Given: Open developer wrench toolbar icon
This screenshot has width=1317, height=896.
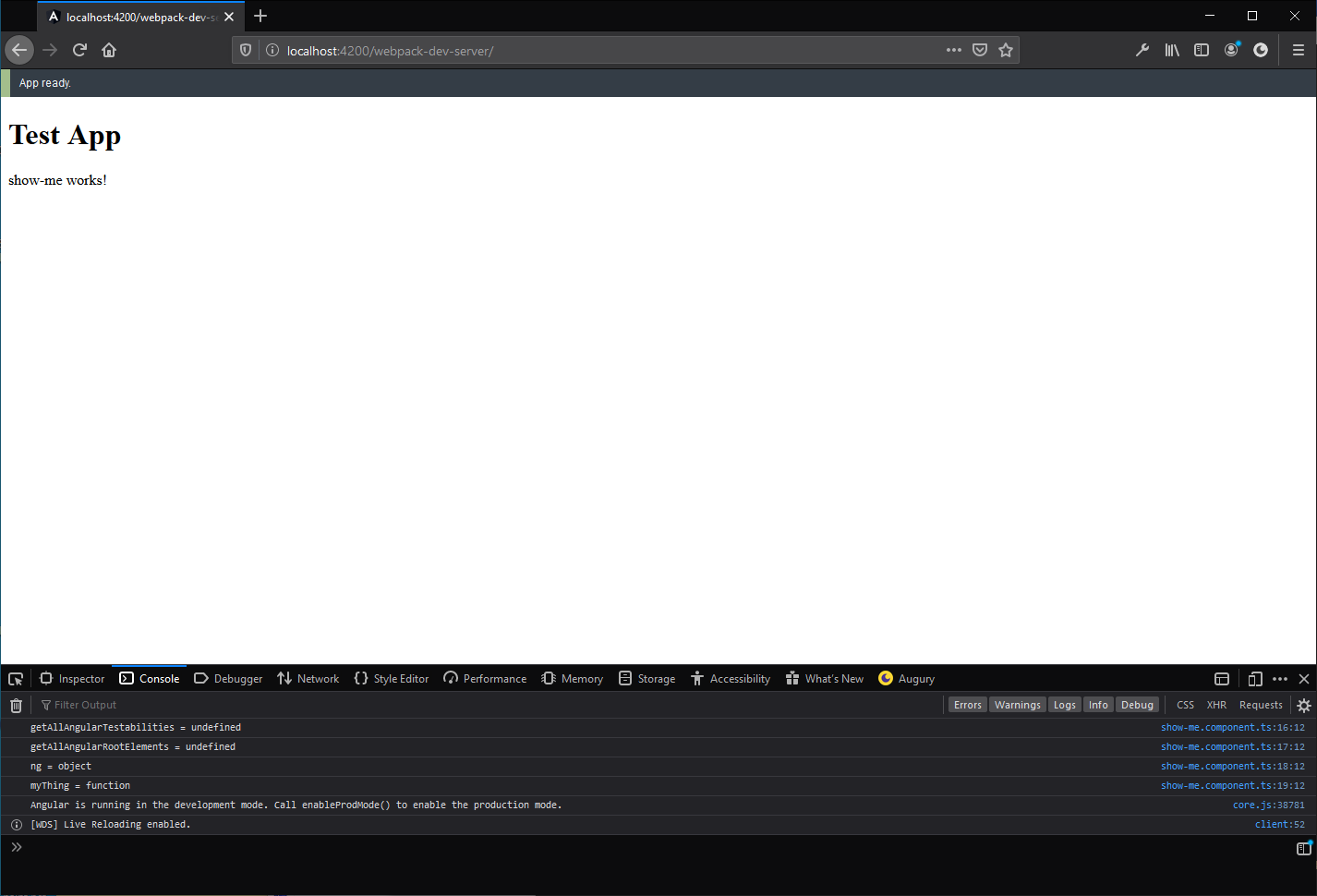Looking at the screenshot, I should click(x=1142, y=50).
